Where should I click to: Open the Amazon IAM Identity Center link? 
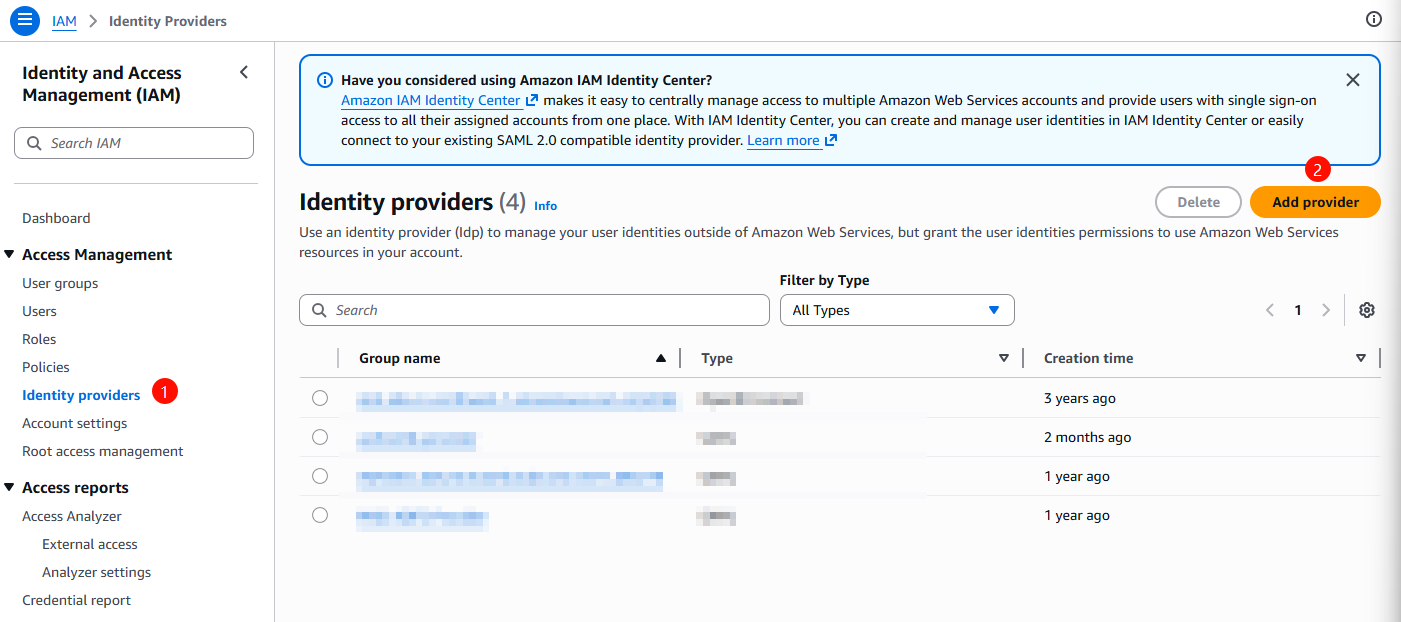(440, 100)
